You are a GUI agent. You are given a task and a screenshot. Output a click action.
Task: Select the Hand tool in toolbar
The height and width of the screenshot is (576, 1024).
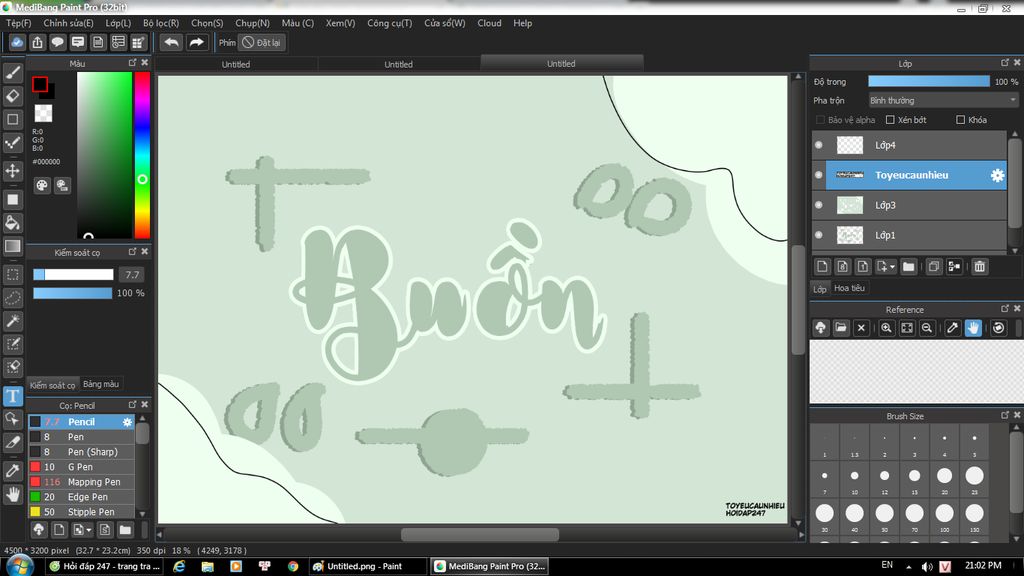(x=12, y=494)
